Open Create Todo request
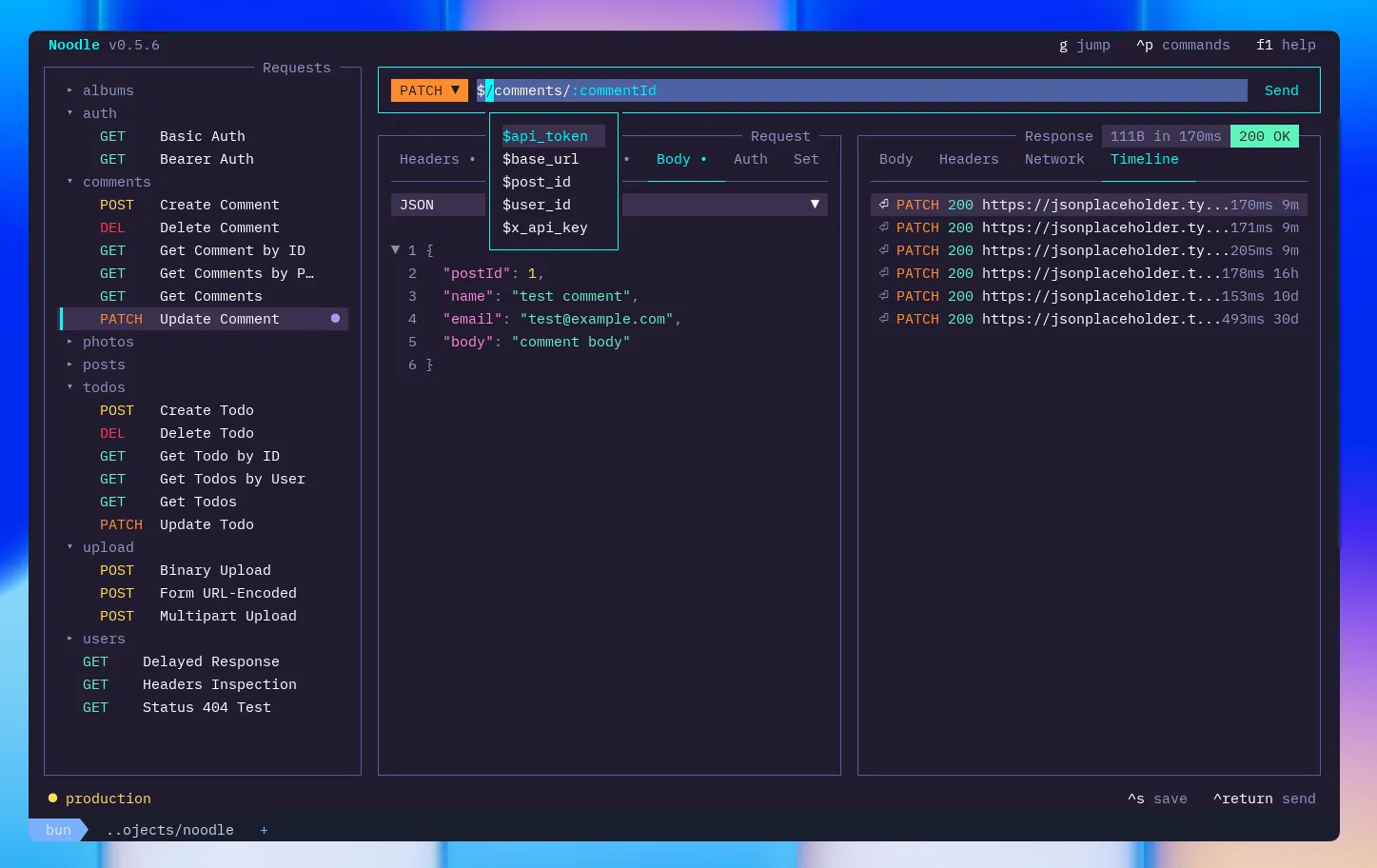 pos(205,410)
